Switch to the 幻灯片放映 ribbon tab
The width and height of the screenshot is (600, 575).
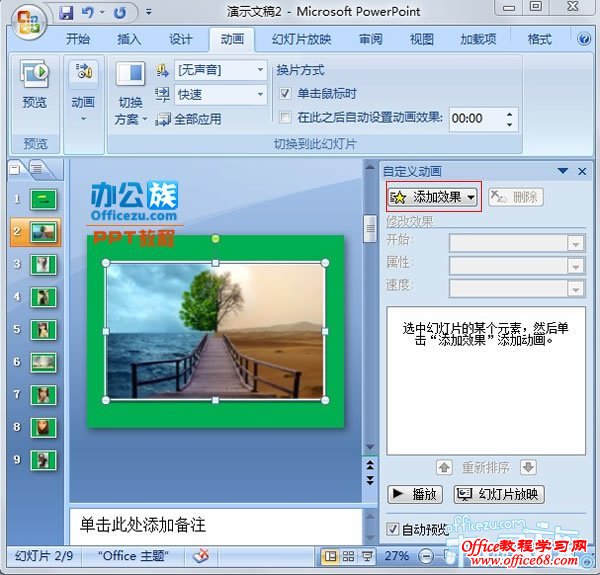pos(302,40)
